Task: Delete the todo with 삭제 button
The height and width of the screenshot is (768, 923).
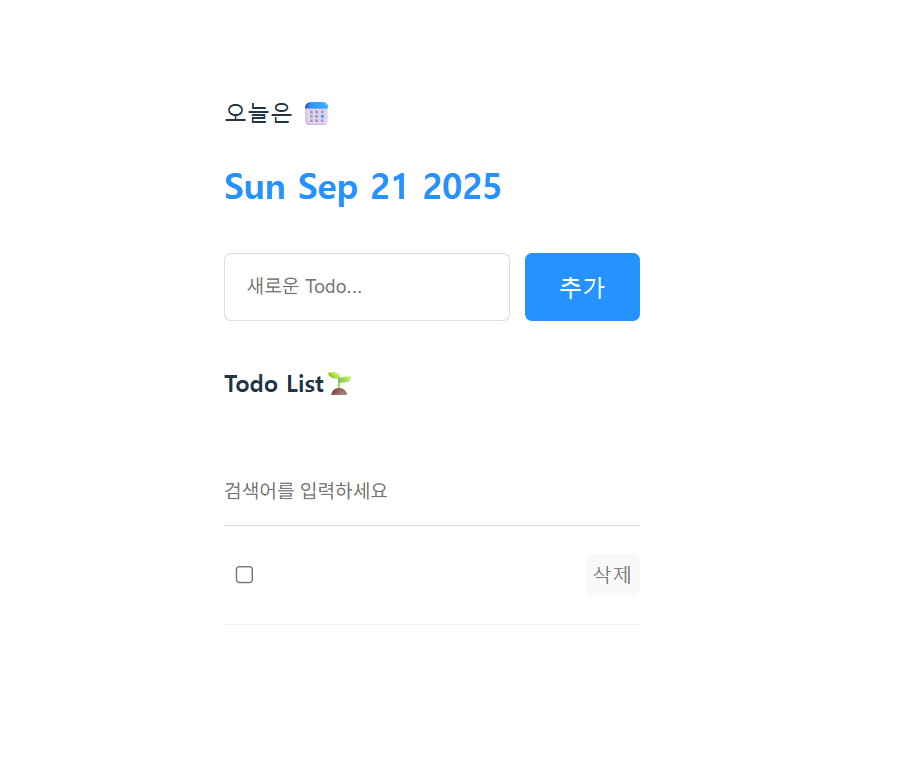Action: [x=612, y=574]
